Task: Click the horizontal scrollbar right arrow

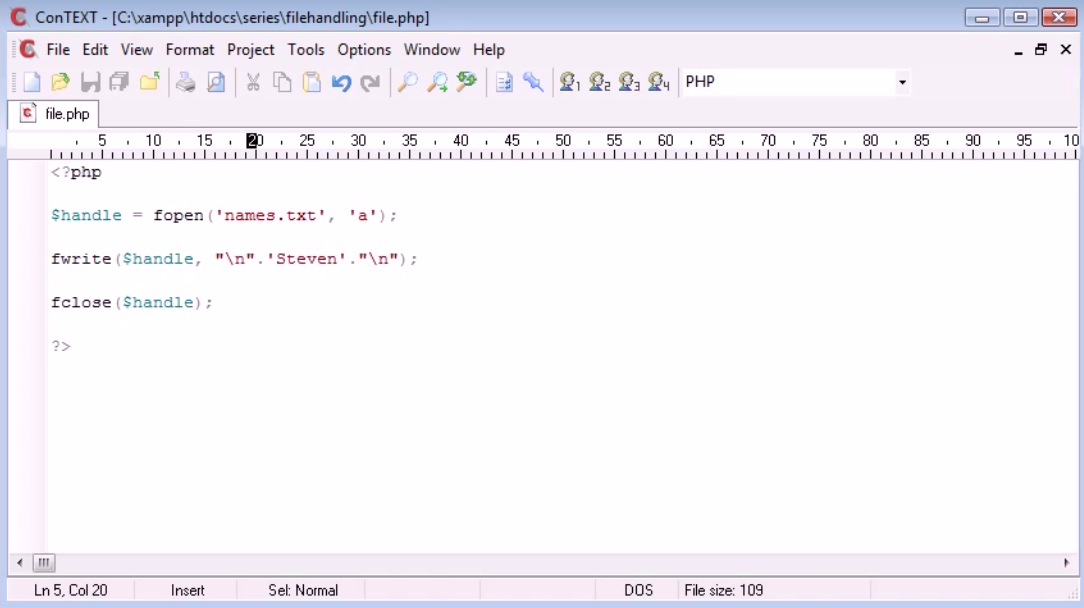Action: 1066,563
